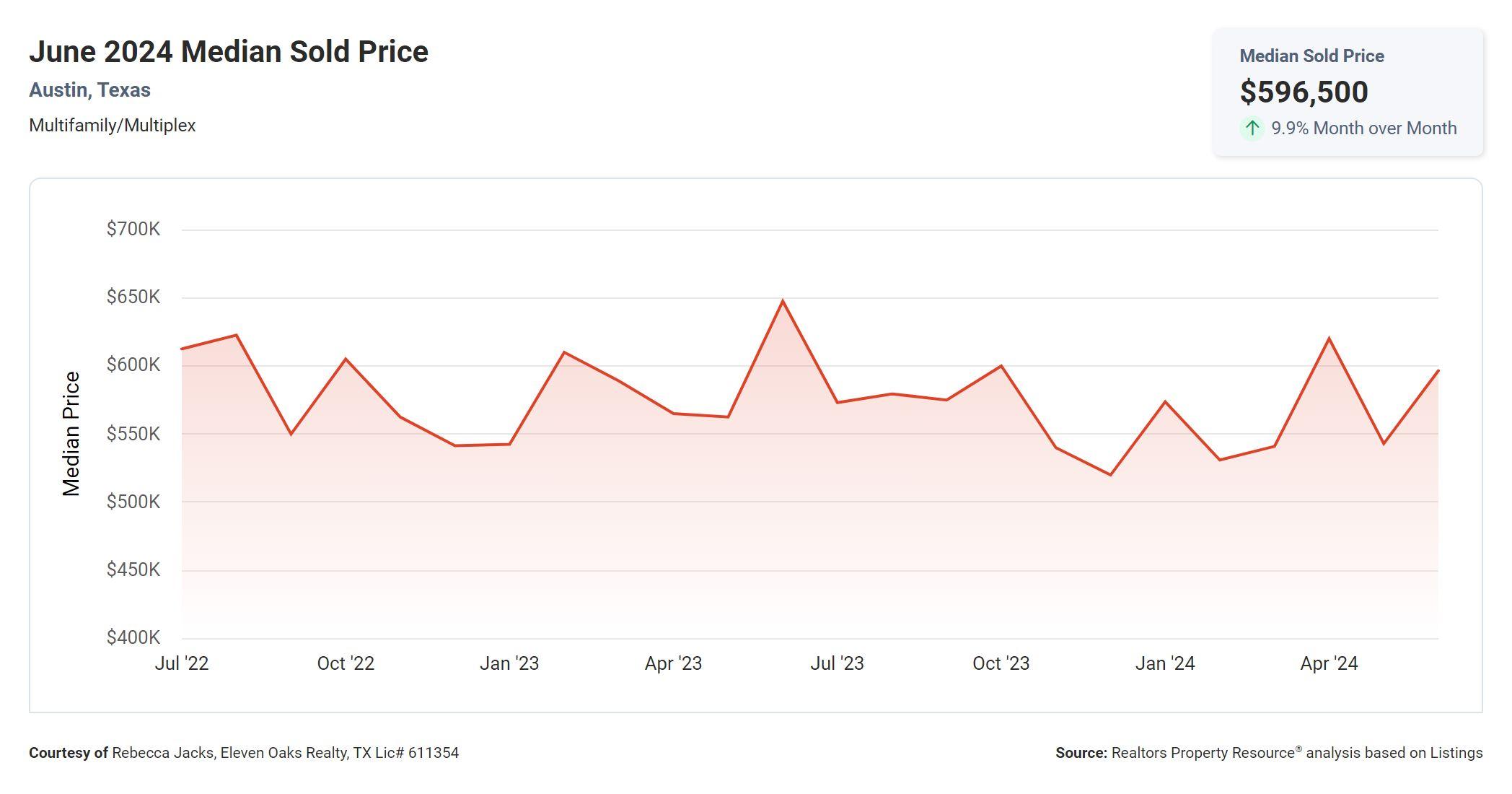The width and height of the screenshot is (1512, 794).
Task: Click the Oct '23 x-axis label
Action: coord(1001,663)
